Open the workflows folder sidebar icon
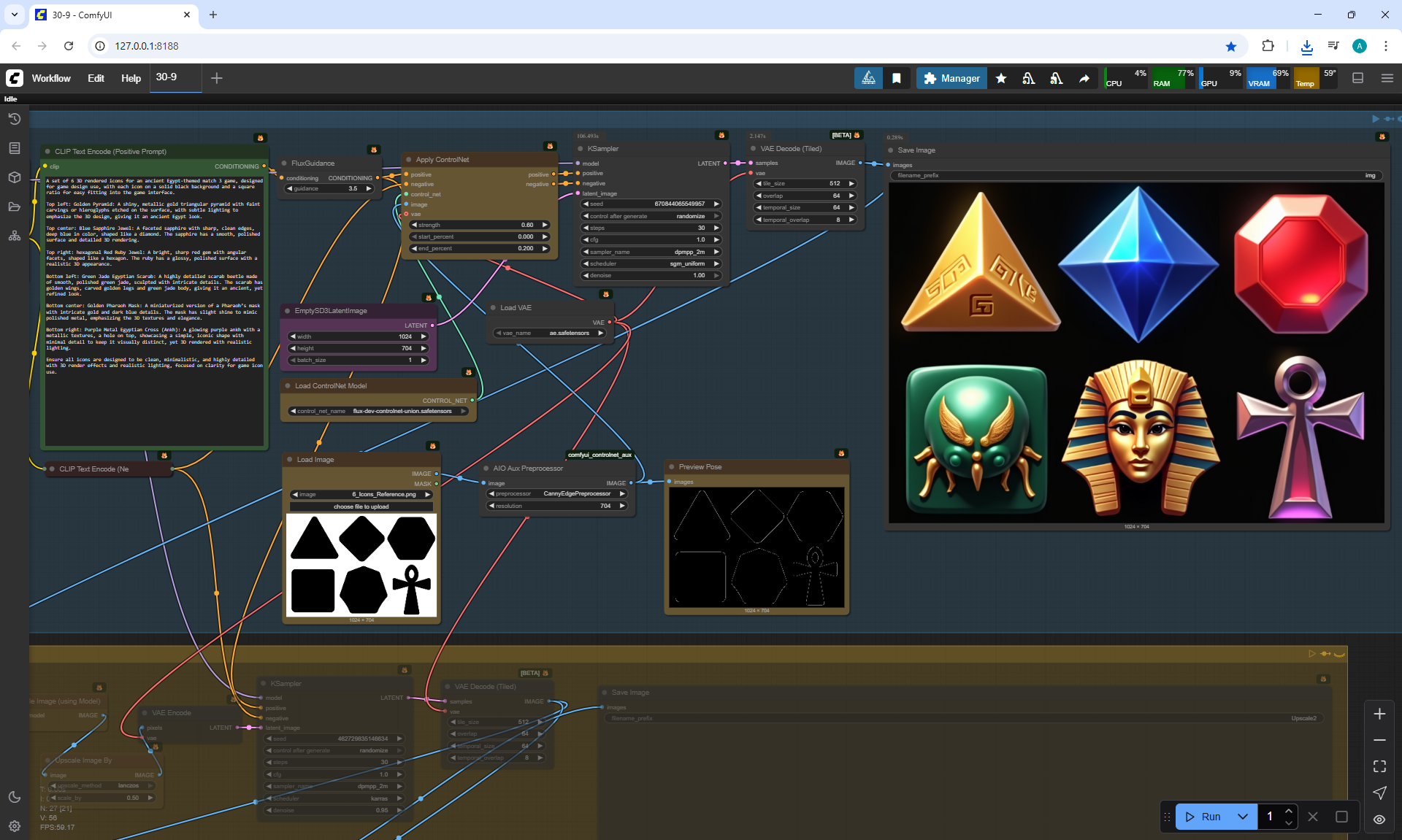Viewport: 1402px width, 840px height. [x=14, y=207]
